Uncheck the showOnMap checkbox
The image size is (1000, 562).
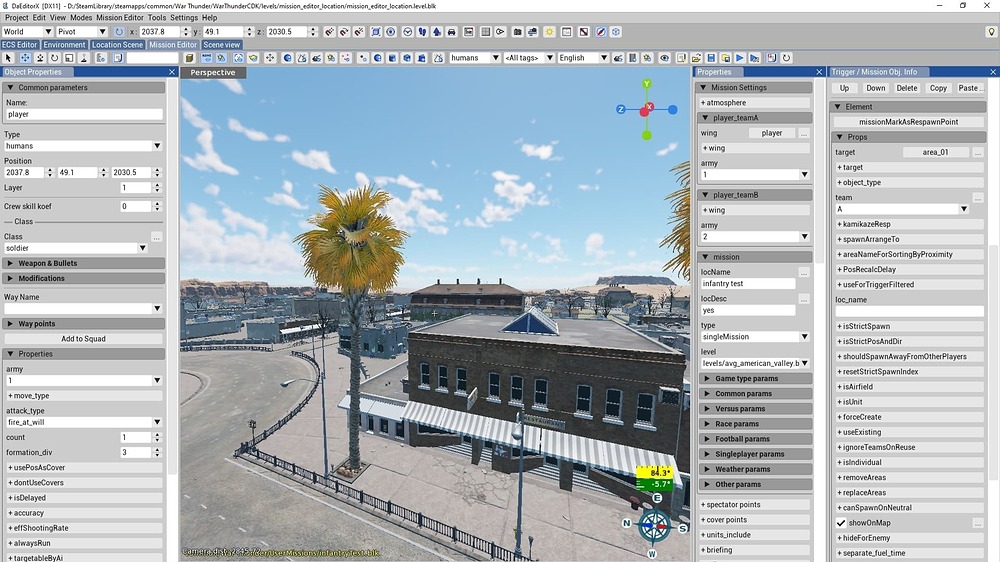click(x=841, y=523)
